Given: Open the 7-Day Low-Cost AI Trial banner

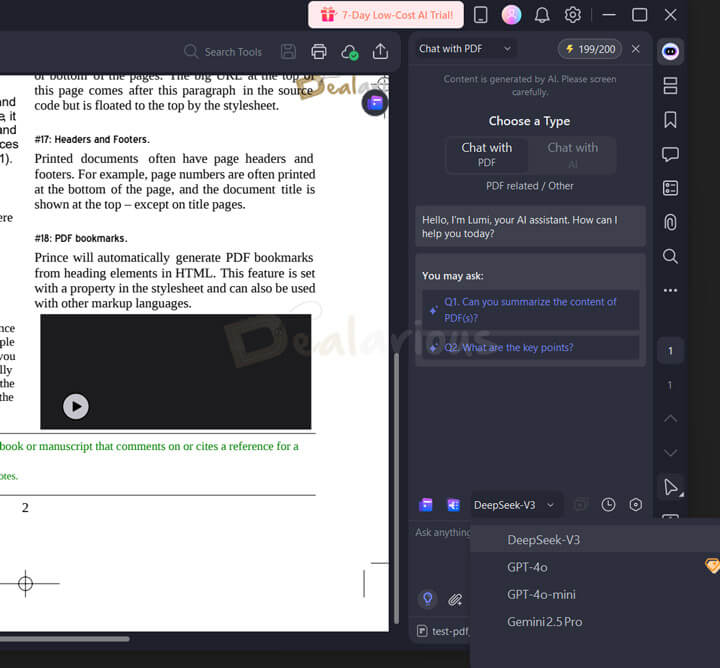Looking at the screenshot, I should coord(386,15).
